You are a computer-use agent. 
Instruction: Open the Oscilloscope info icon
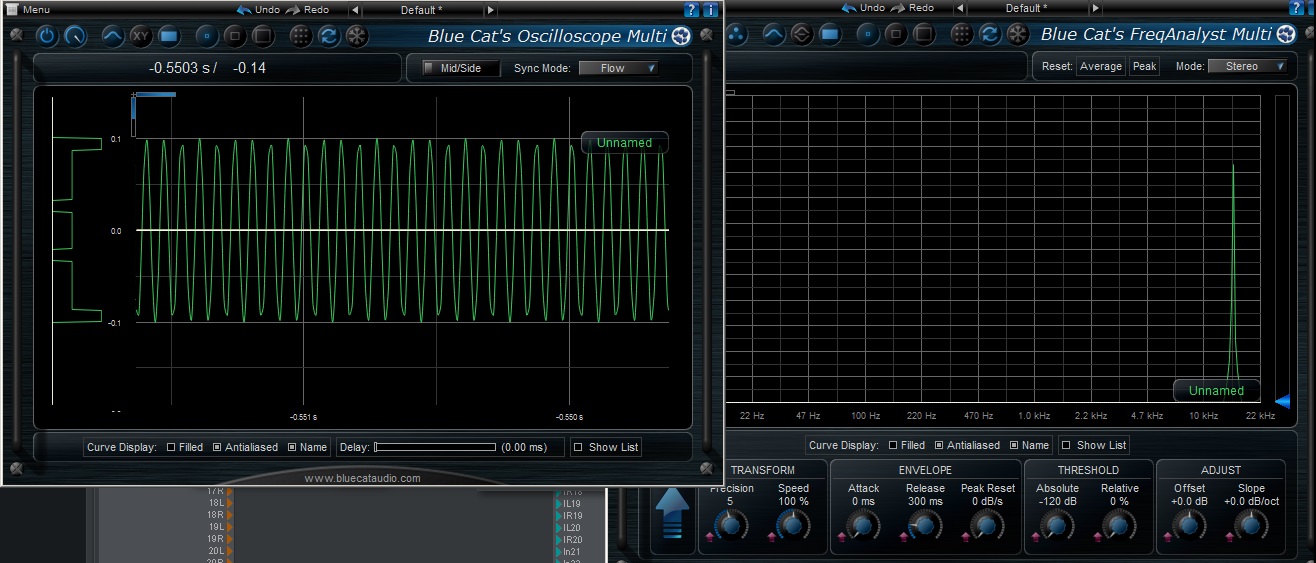709,10
